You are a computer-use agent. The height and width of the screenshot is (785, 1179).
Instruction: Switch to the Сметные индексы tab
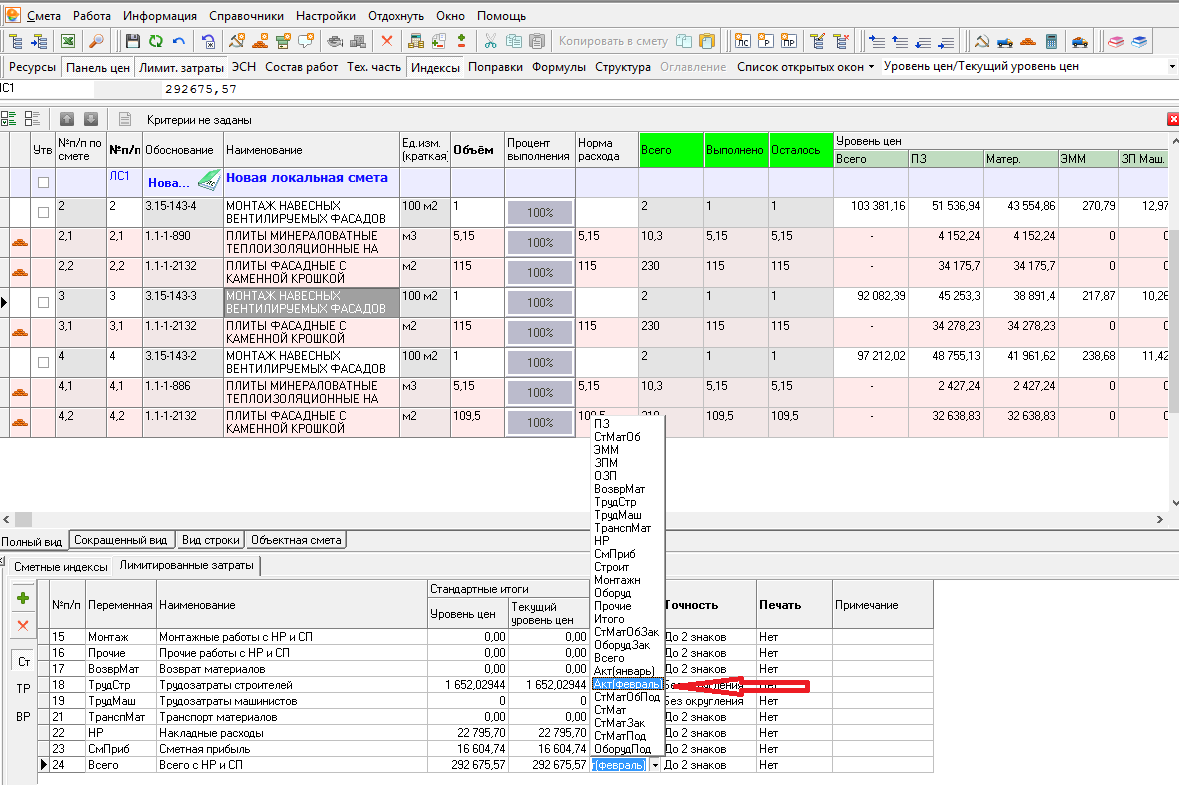point(60,566)
